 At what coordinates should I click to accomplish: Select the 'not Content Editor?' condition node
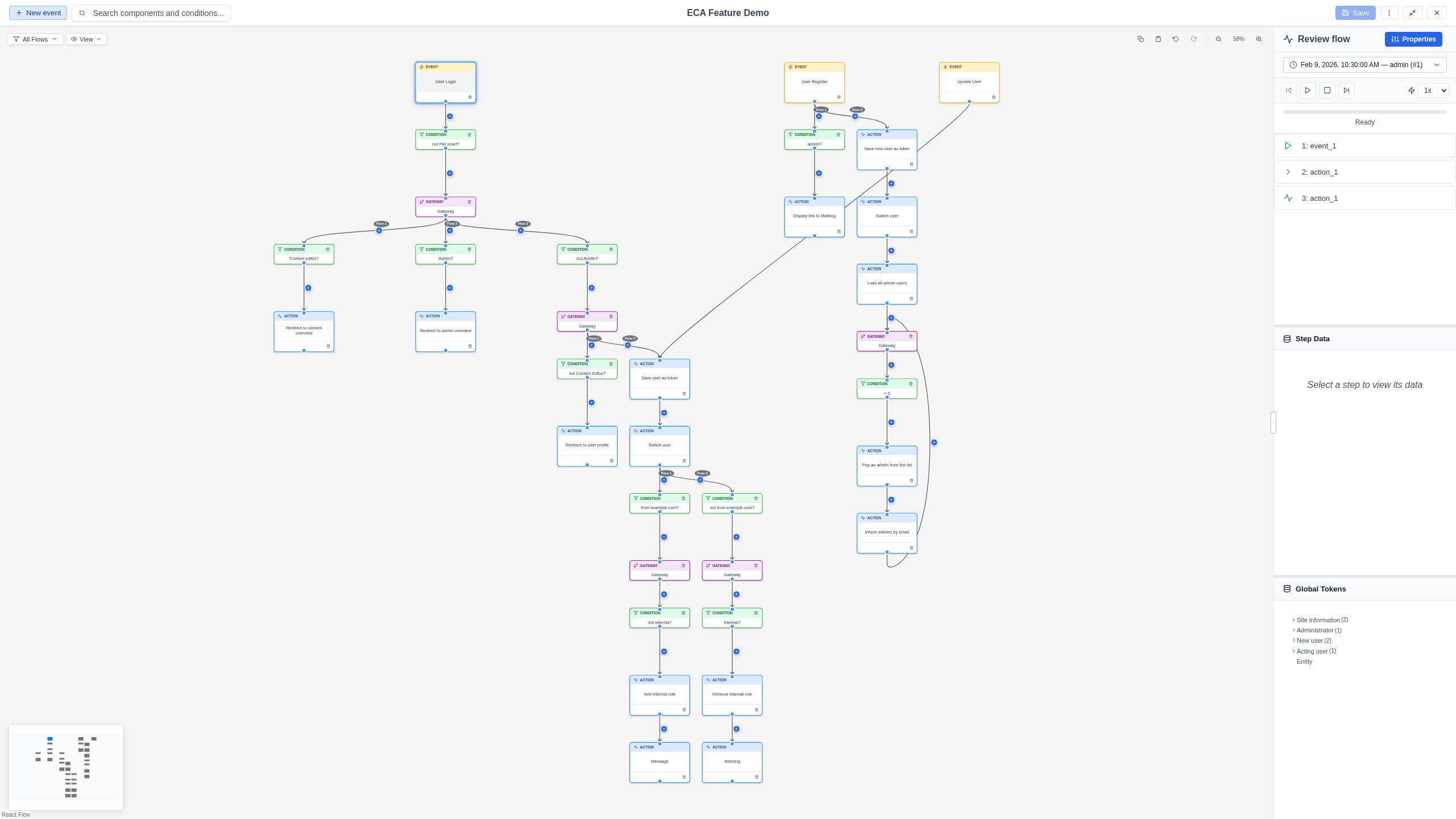tap(587, 369)
